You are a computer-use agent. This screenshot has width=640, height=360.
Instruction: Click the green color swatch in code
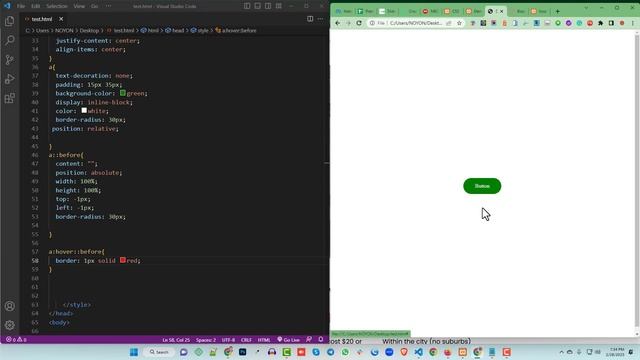pyautogui.click(x=122, y=93)
